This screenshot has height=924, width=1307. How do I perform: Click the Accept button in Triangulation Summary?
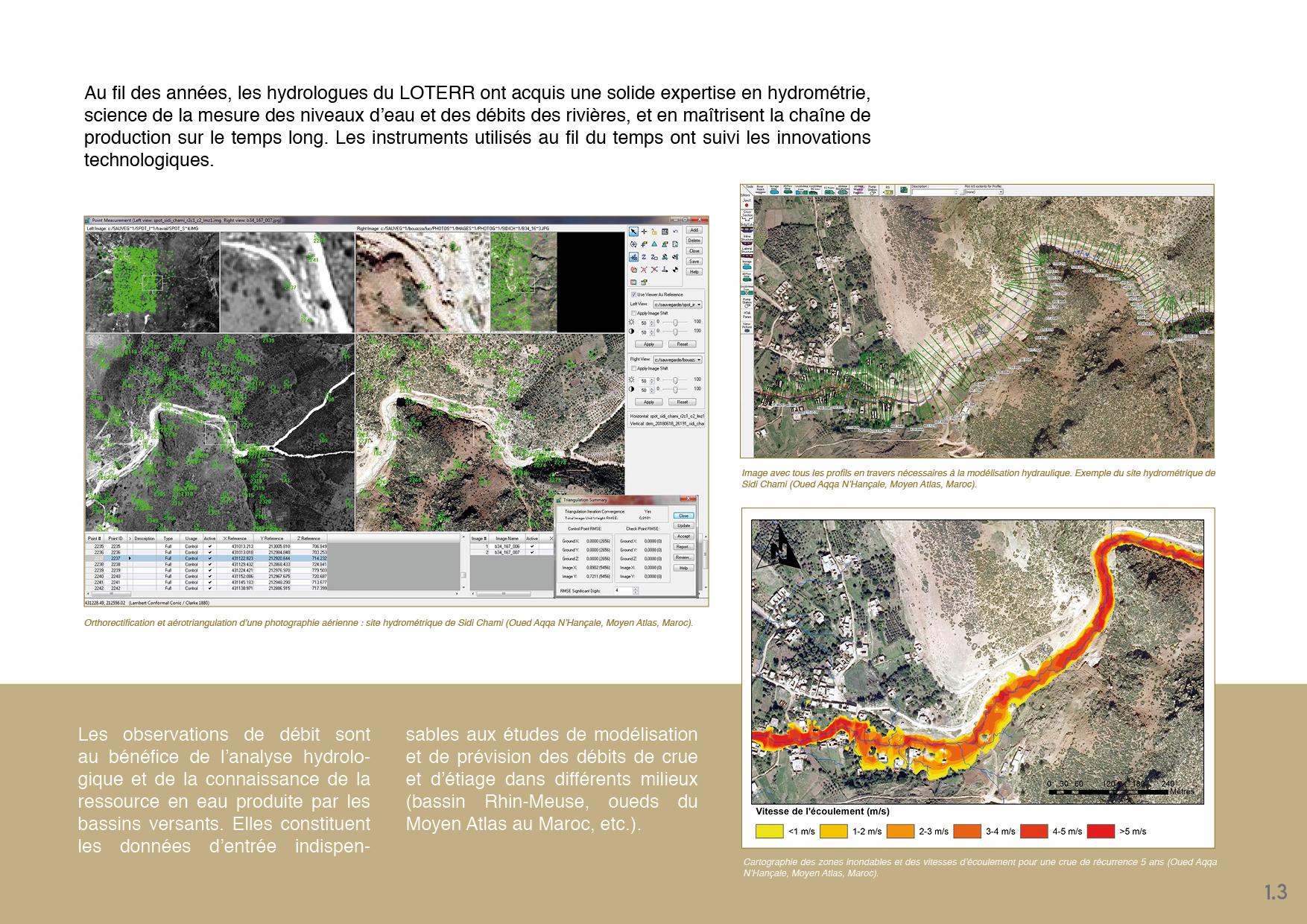683,536
